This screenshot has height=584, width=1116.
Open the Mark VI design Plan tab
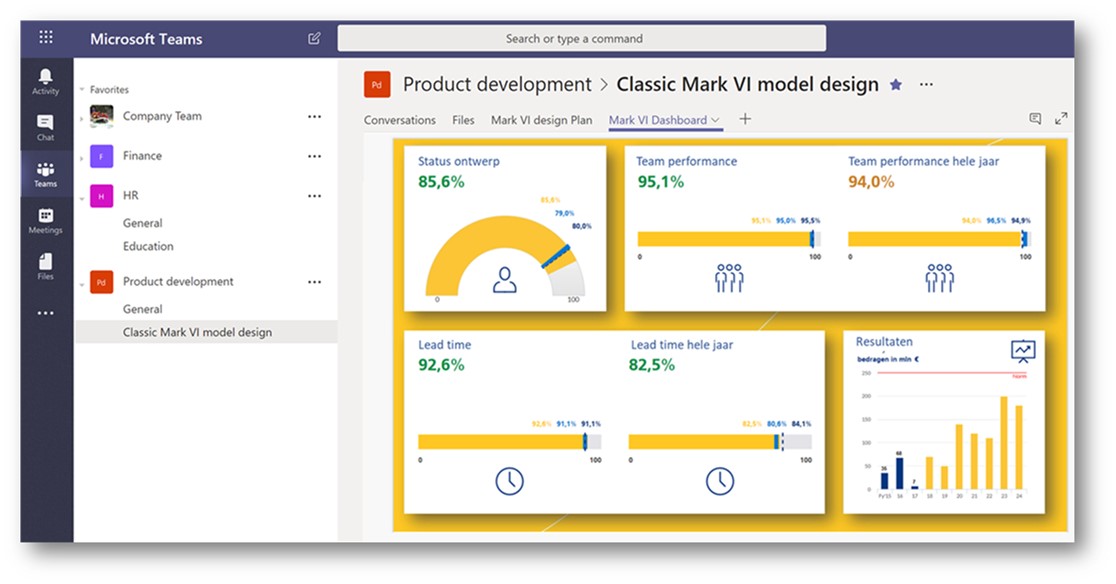point(542,120)
